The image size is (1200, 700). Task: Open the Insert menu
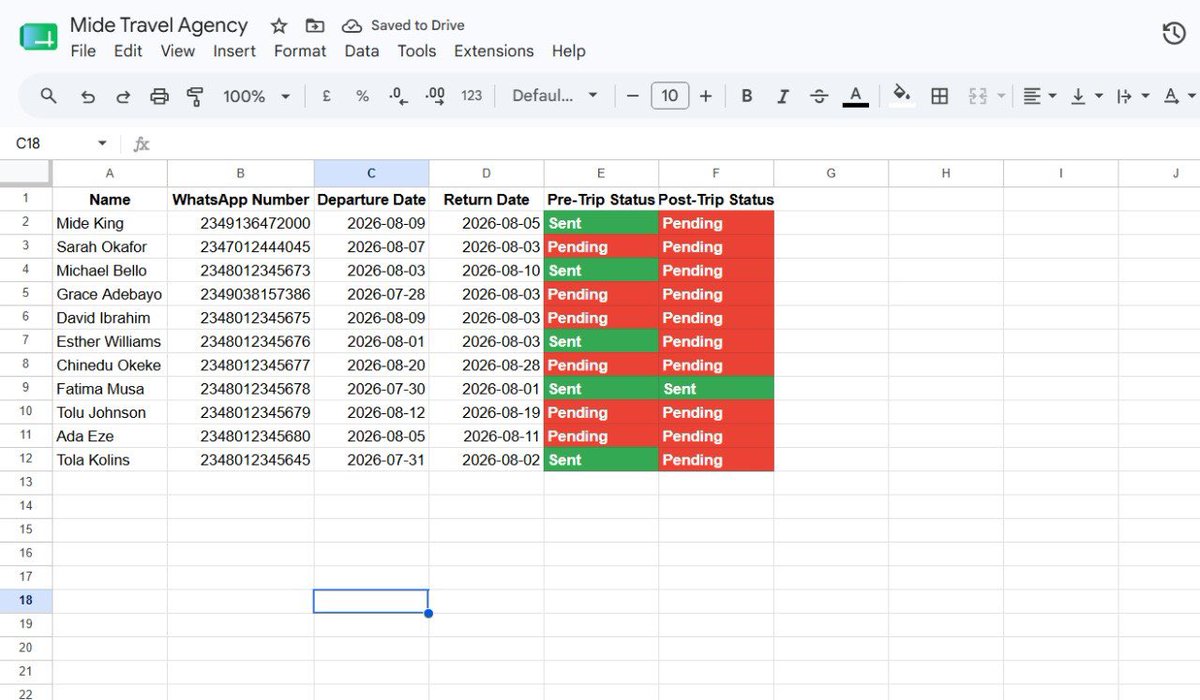pos(234,51)
